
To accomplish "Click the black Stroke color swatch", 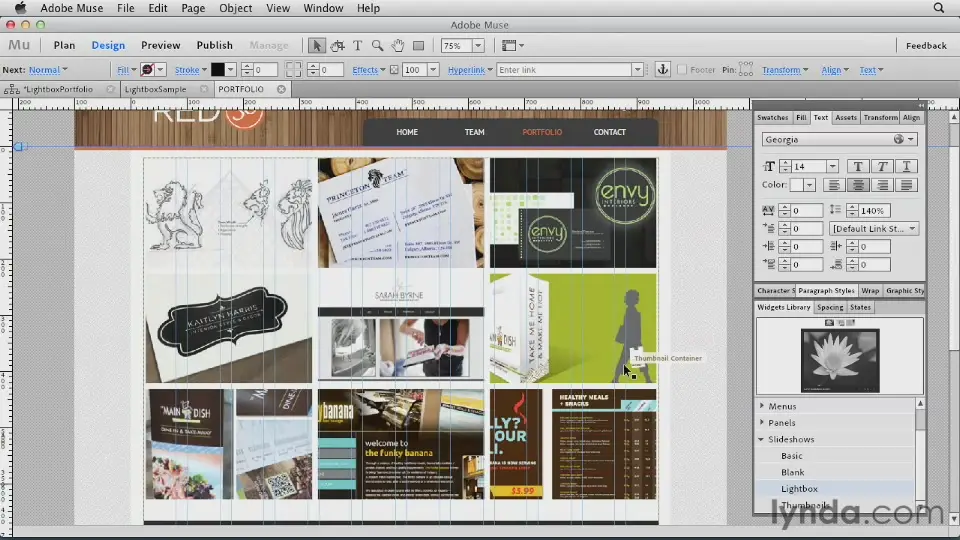I will [217, 70].
